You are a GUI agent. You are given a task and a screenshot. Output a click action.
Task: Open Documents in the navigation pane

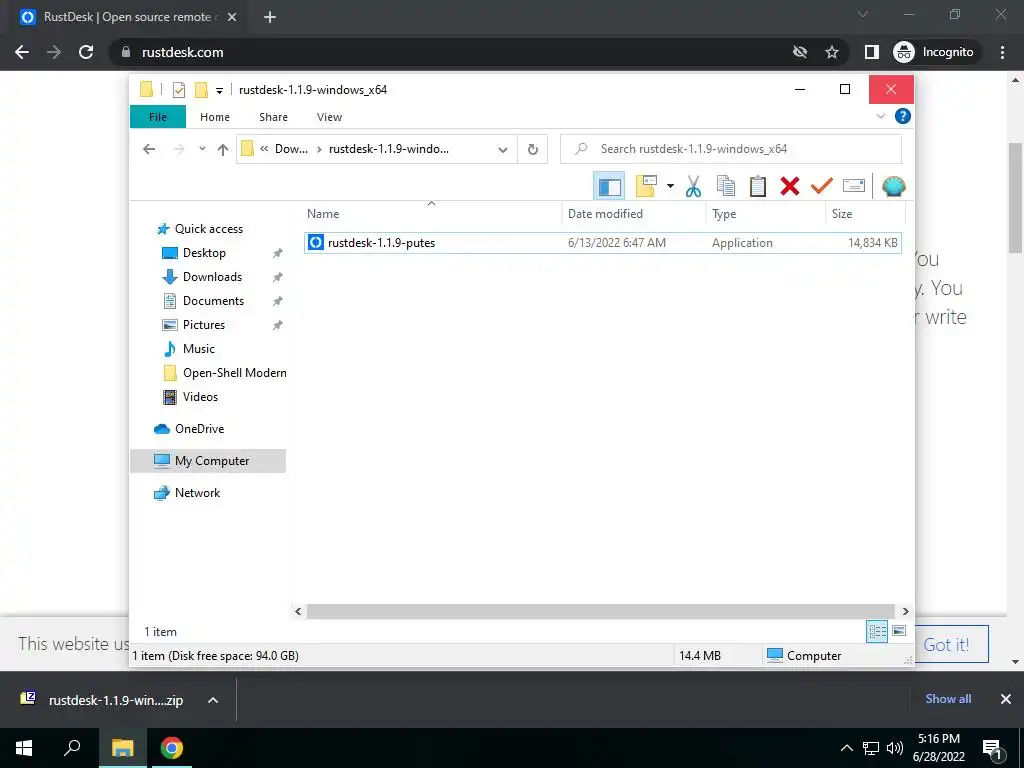tap(213, 301)
